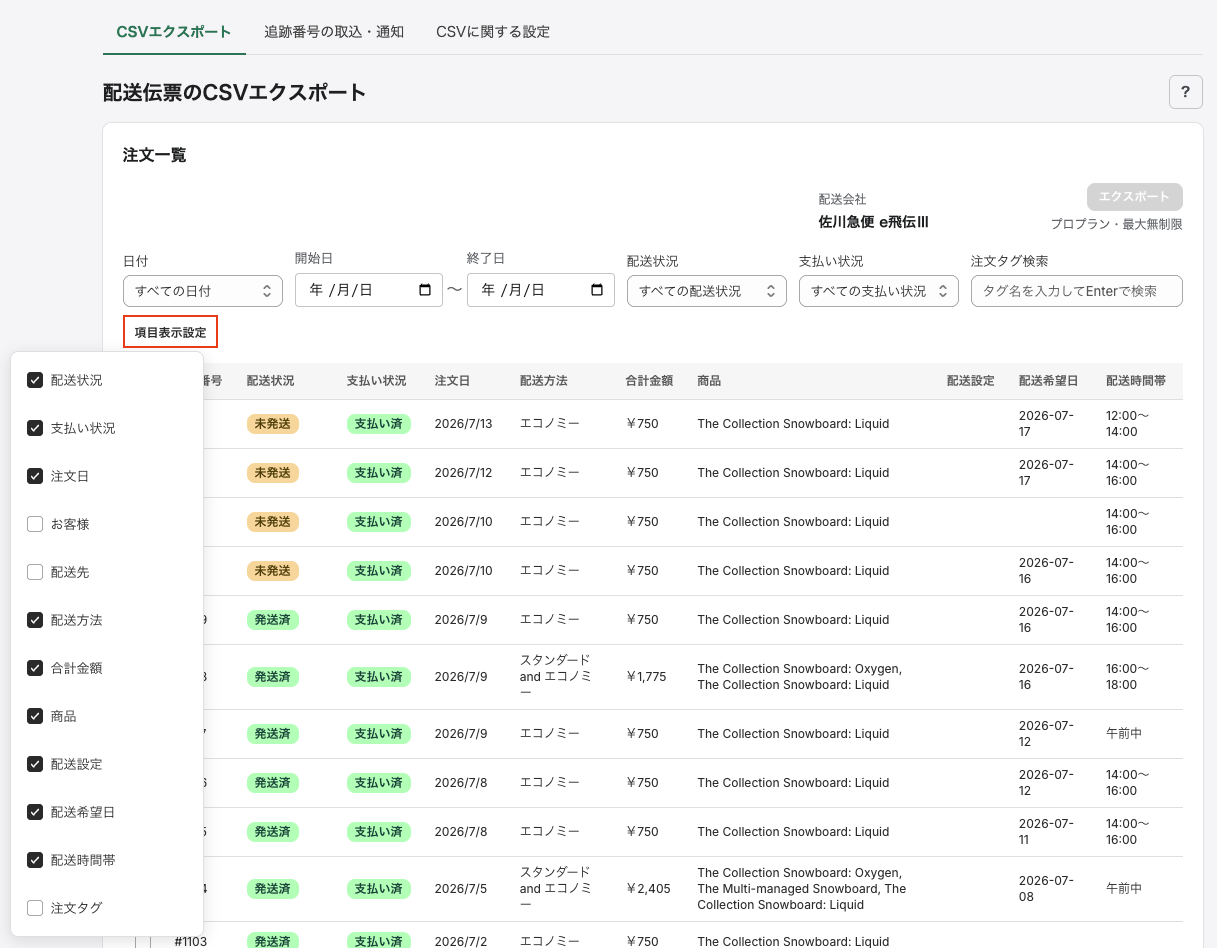Image resolution: width=1217 pixels, height=948 pixels.
Task: Uncheck the 注文日 column checkbox
Action: pos(35,476)
